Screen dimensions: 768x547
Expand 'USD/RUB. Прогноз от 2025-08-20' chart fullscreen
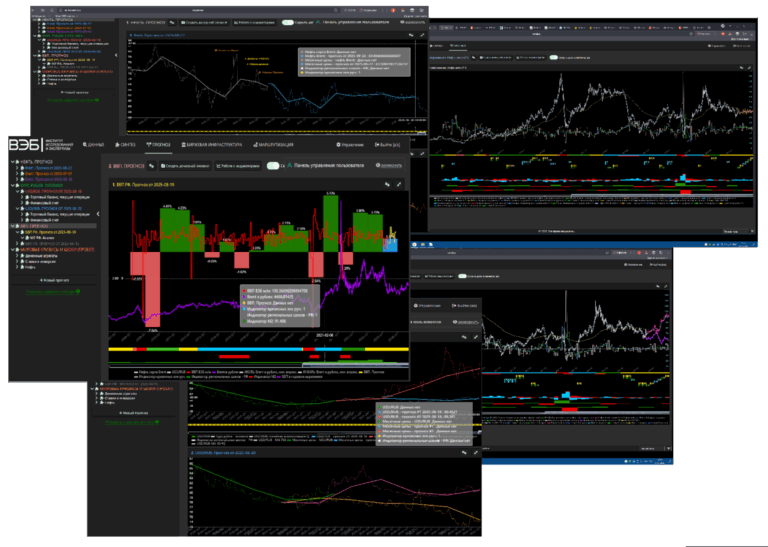[475, 453]
